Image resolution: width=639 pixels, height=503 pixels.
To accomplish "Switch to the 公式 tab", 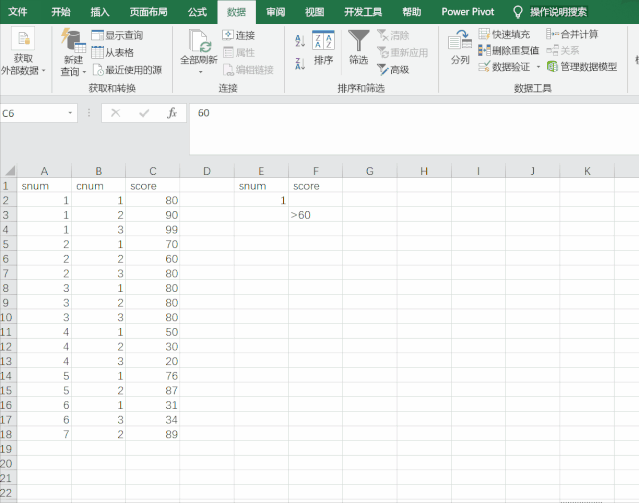I will click(x=198, y=12).
